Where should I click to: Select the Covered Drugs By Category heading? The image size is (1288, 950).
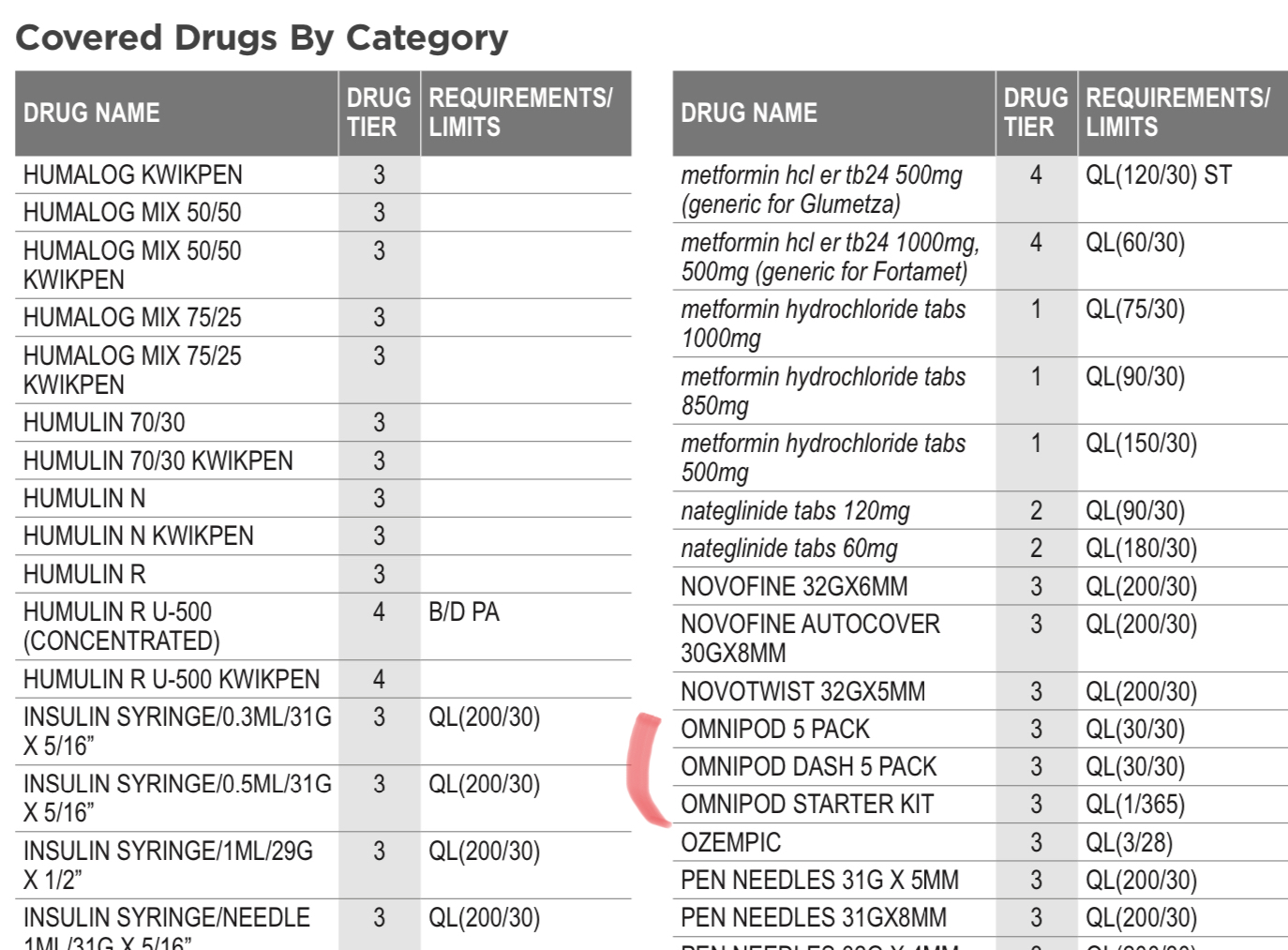262,38
